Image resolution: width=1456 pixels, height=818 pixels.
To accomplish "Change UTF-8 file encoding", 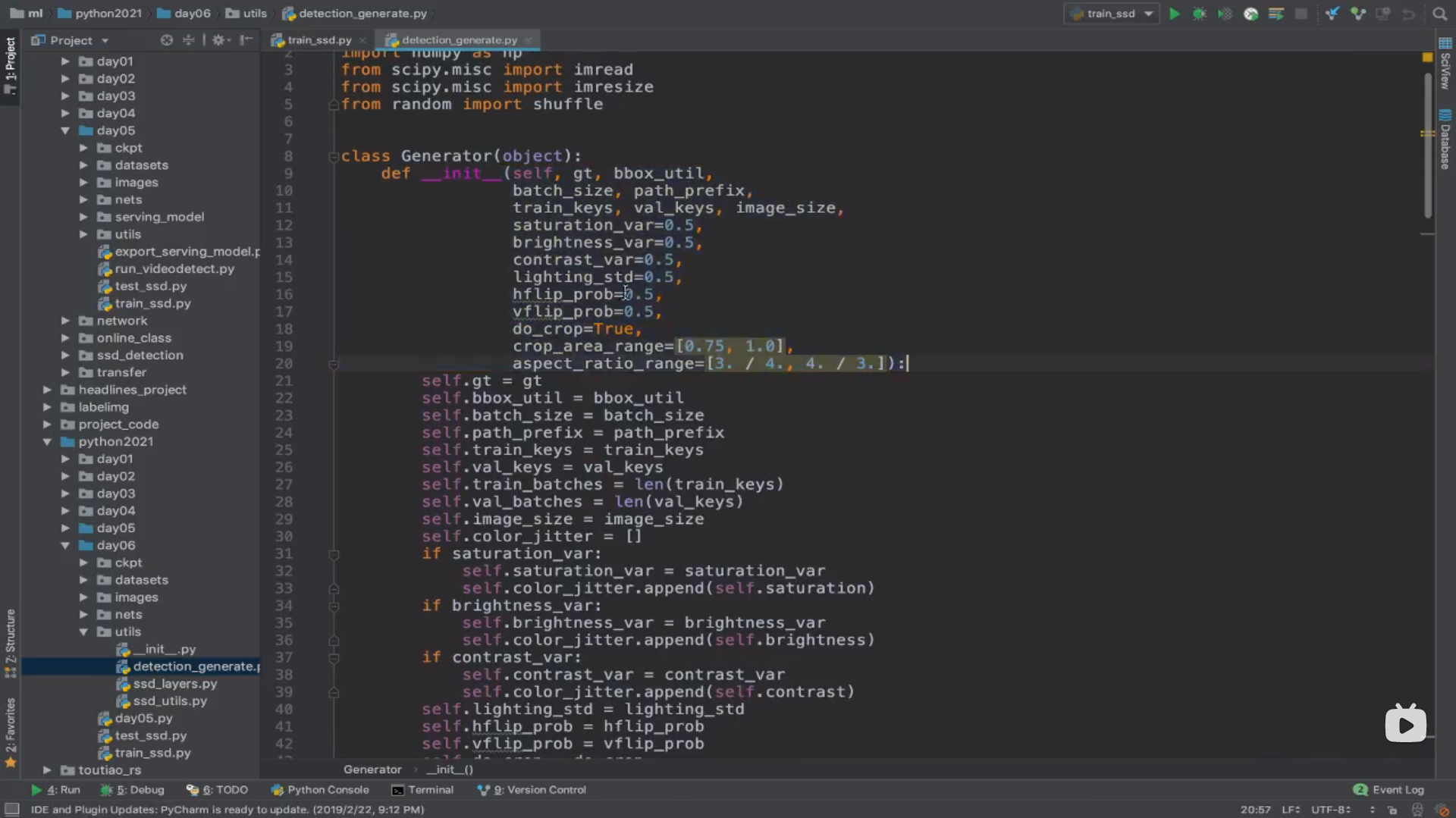I will tap(1331, 810).
